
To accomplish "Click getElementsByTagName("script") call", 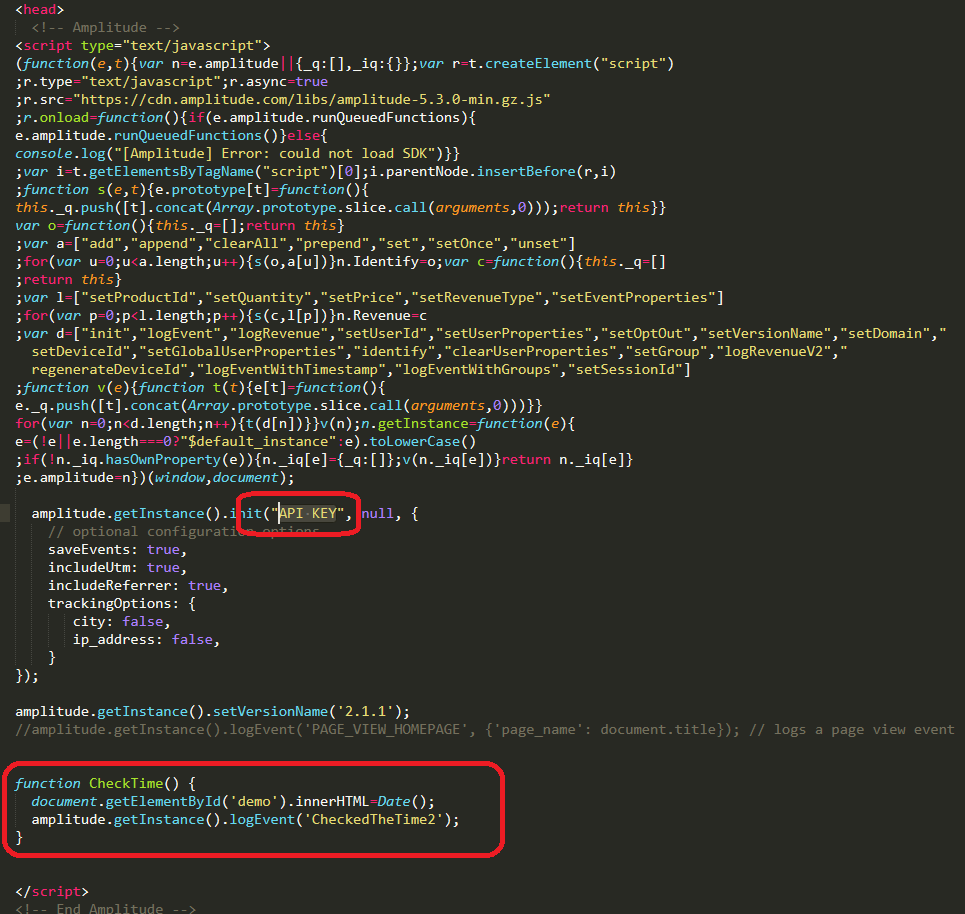I will tap(212, 171).
